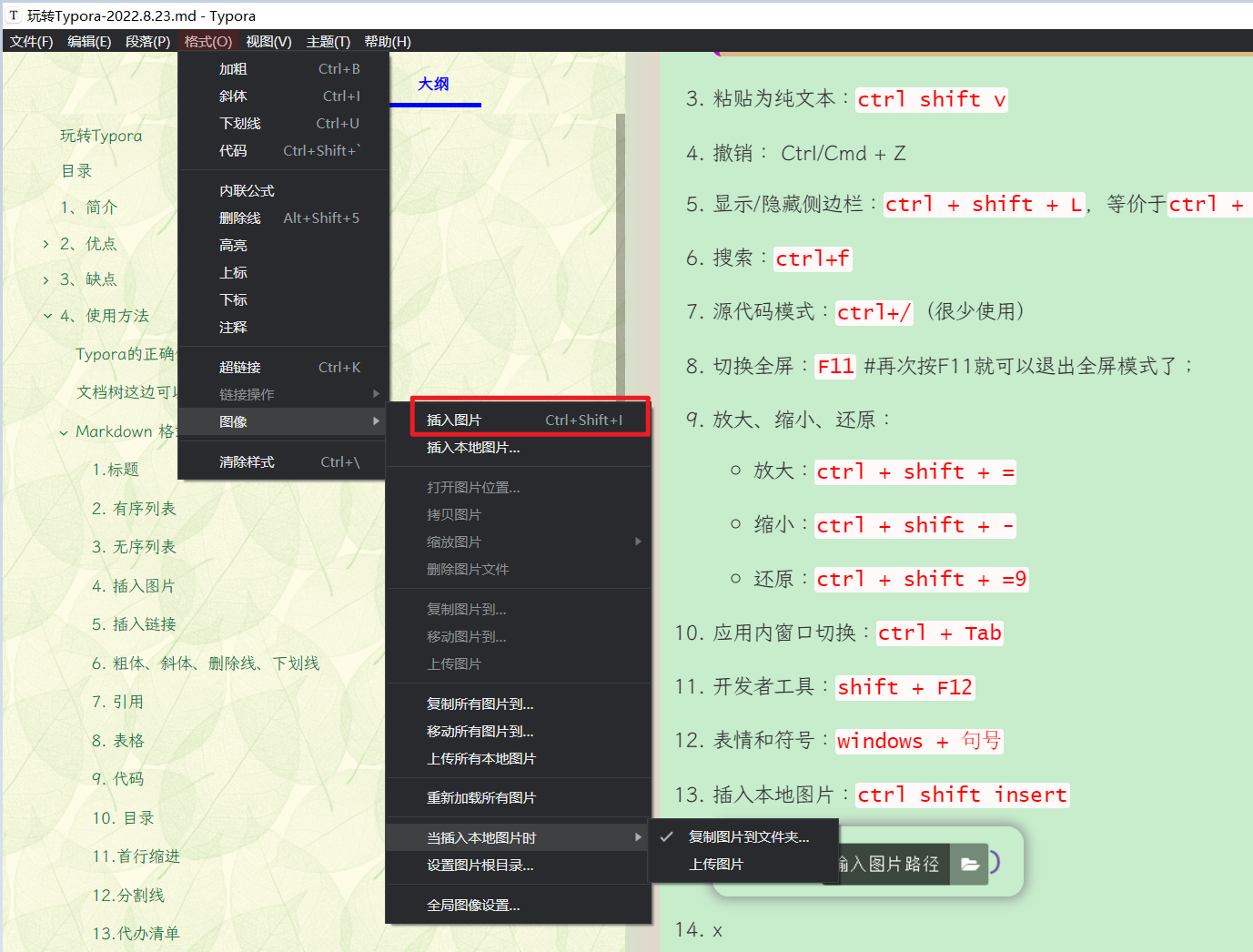Select the 代码 Ctrl+Shift+` entry
1253x952 pixels.
[283, 151]
